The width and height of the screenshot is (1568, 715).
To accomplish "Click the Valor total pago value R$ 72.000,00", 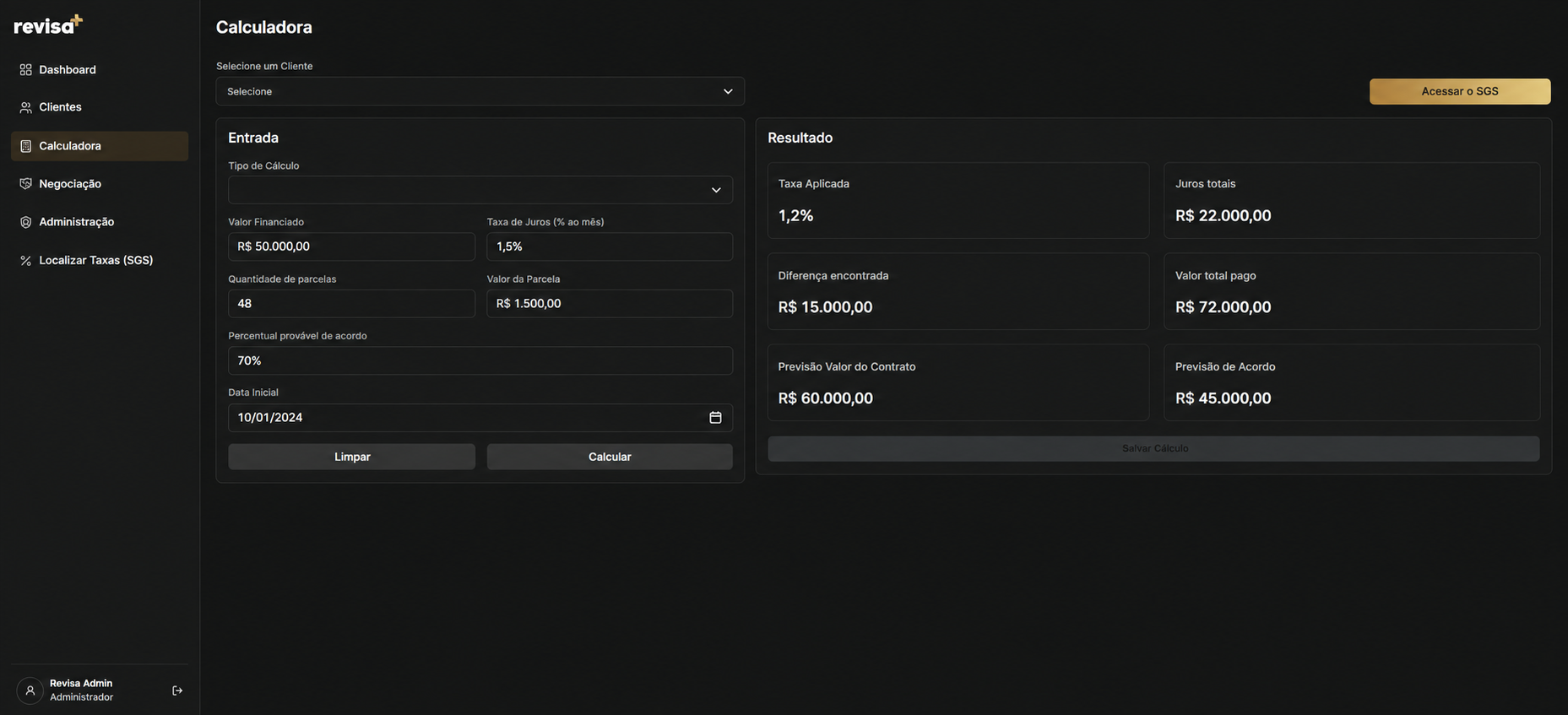I will [x=1223, y=307].
